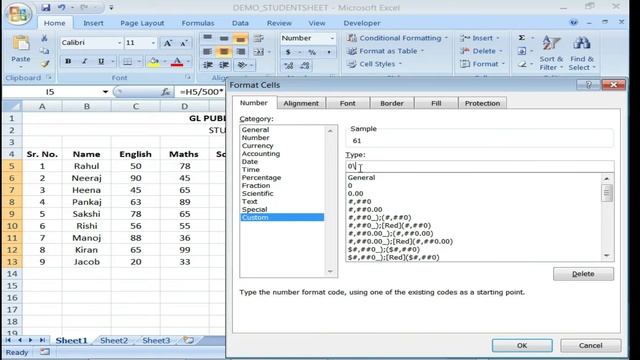Select the cell containing Rahul
This screenshot has height=360, width=640.
(87, 166)
